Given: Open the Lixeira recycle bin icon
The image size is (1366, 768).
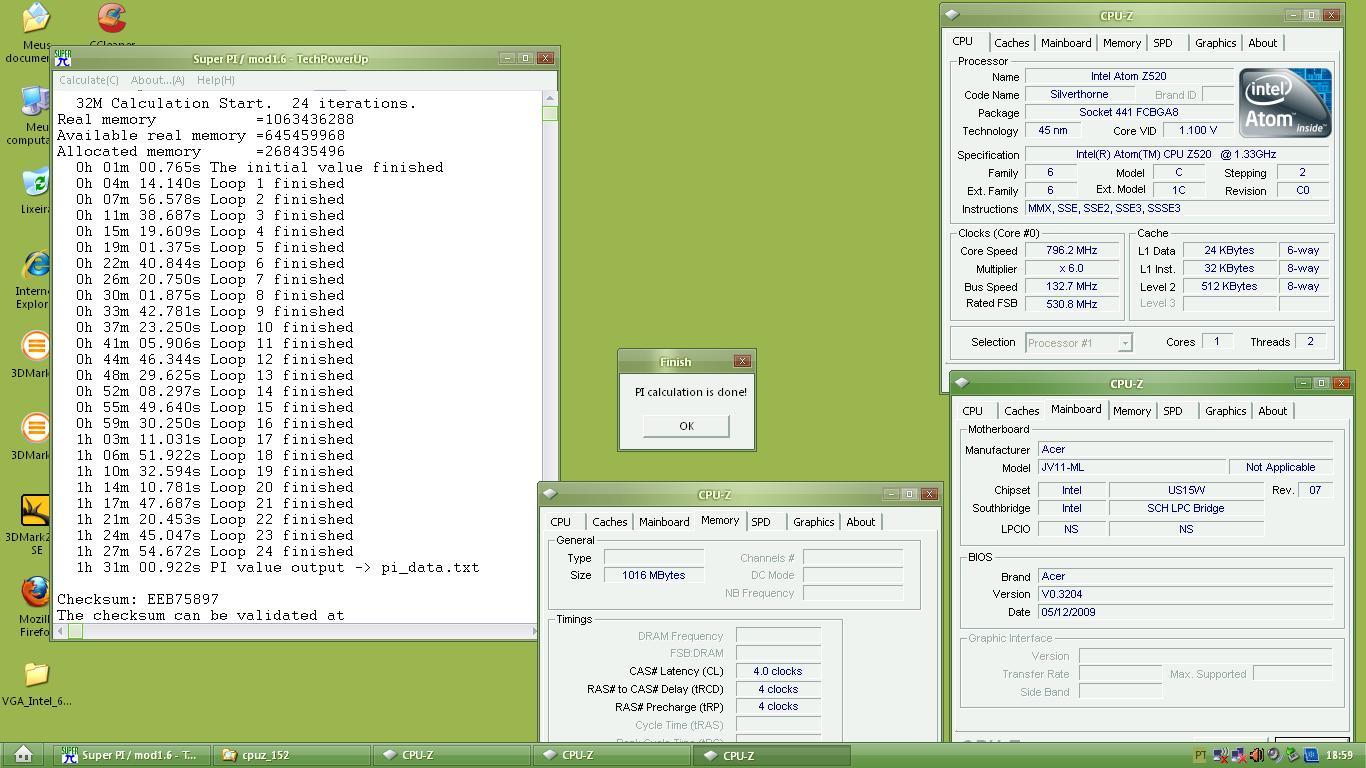Looking at the screenshot, I should click(x=35, y=182).
